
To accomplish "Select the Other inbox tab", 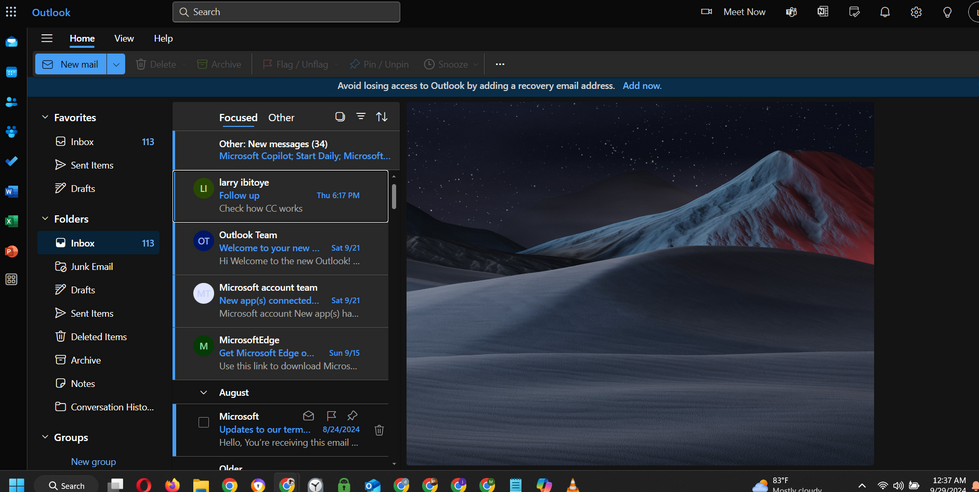I will coord(281,117).
